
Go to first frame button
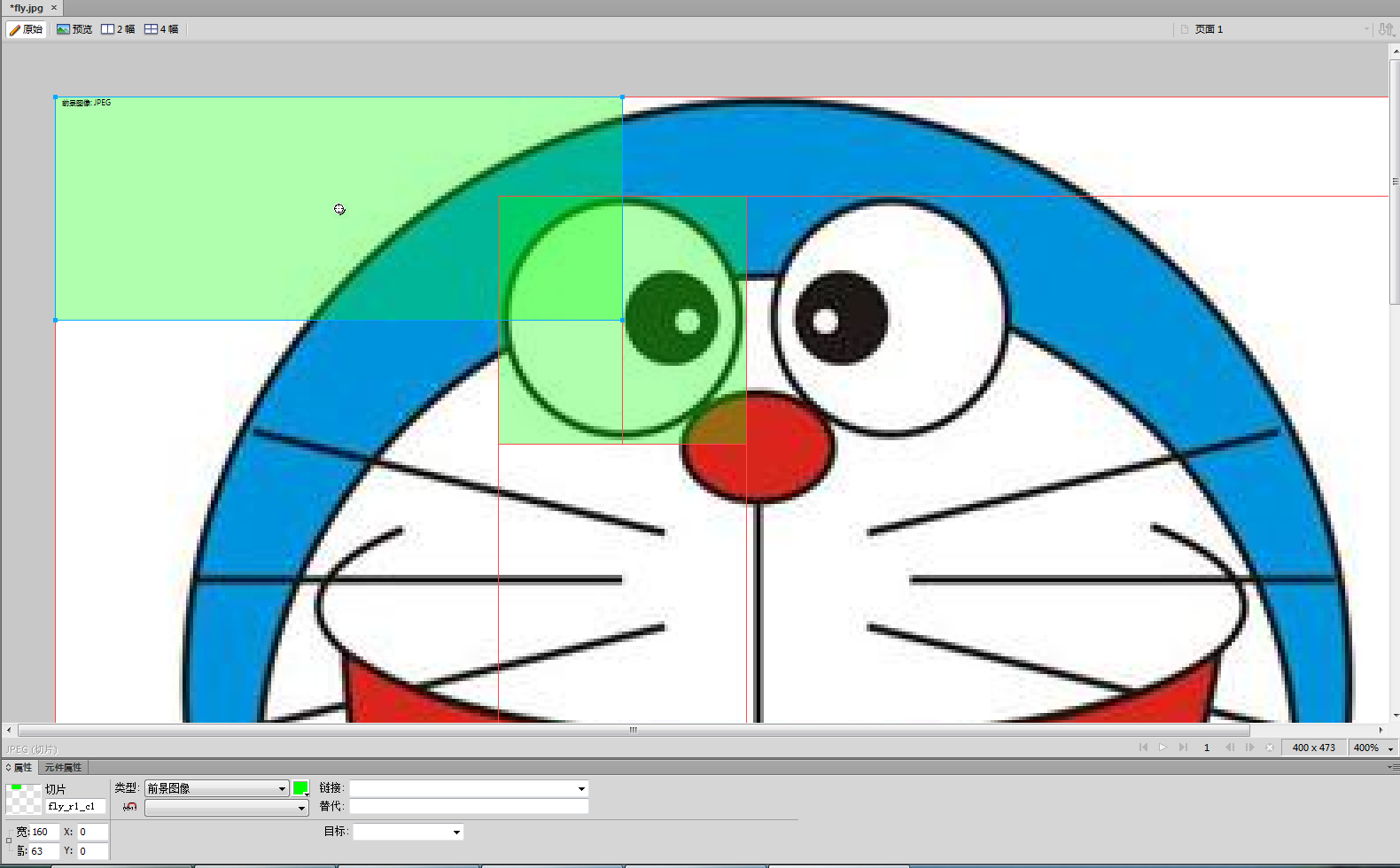(x=1143, y=748)
